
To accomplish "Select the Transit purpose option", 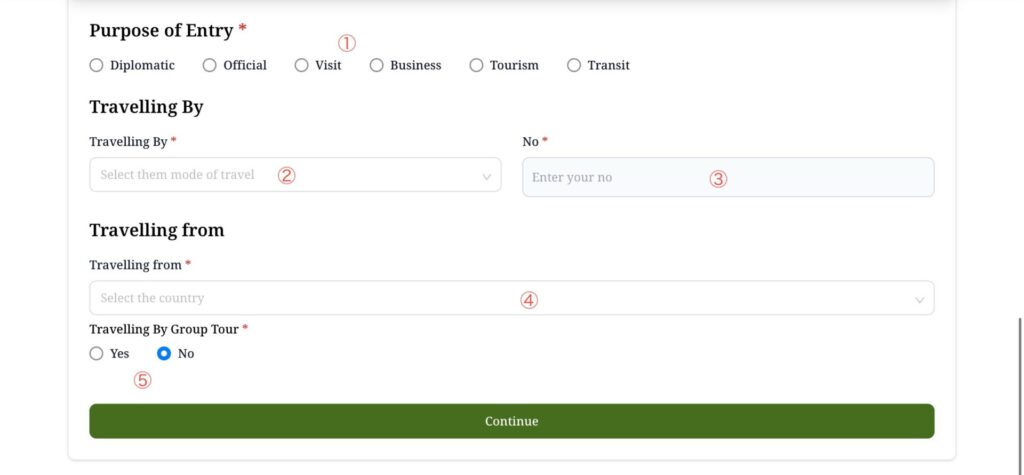I will pyautogui.click(x=573, y=66).
